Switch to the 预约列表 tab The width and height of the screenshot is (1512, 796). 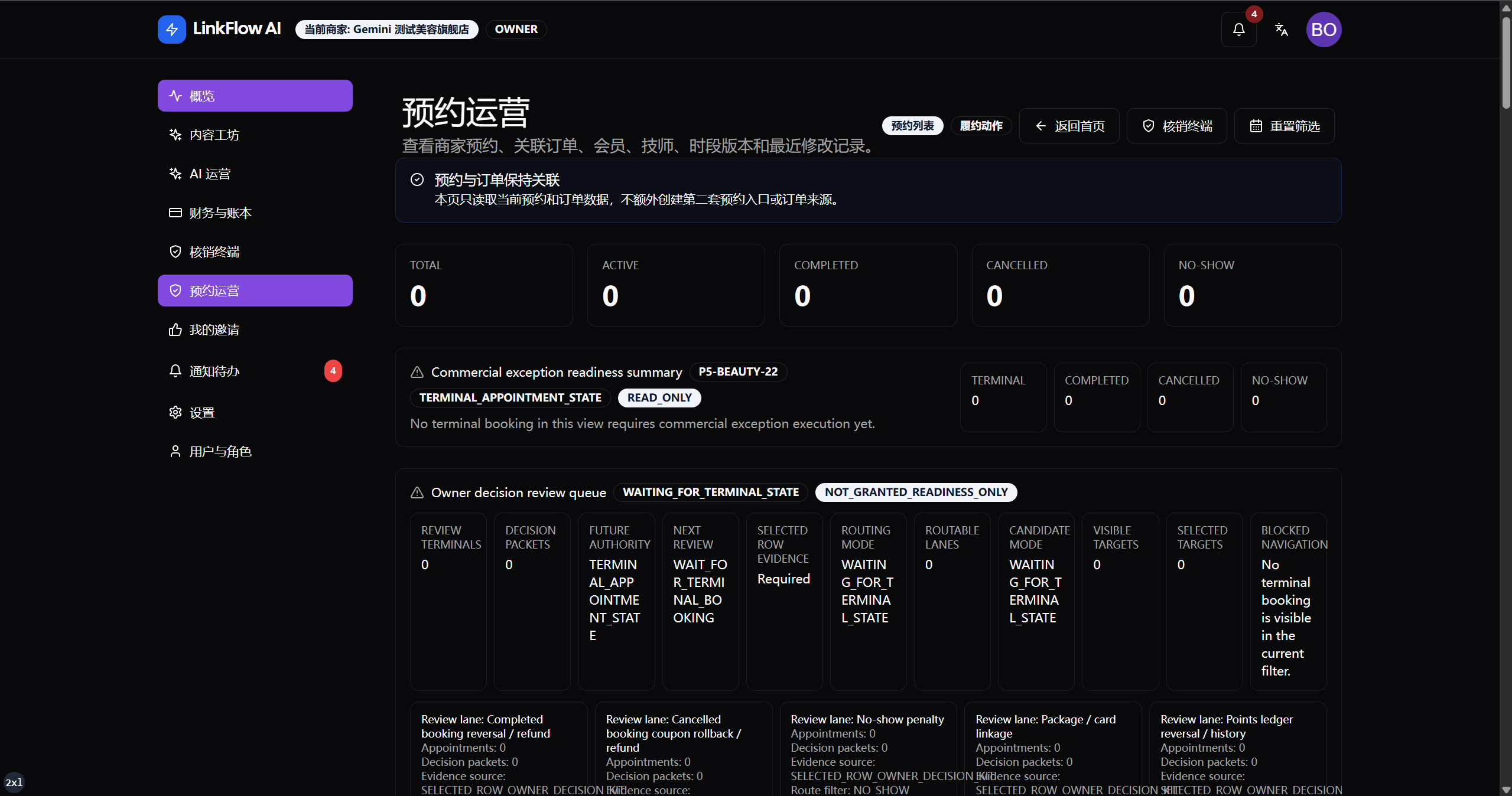[912, 126]
